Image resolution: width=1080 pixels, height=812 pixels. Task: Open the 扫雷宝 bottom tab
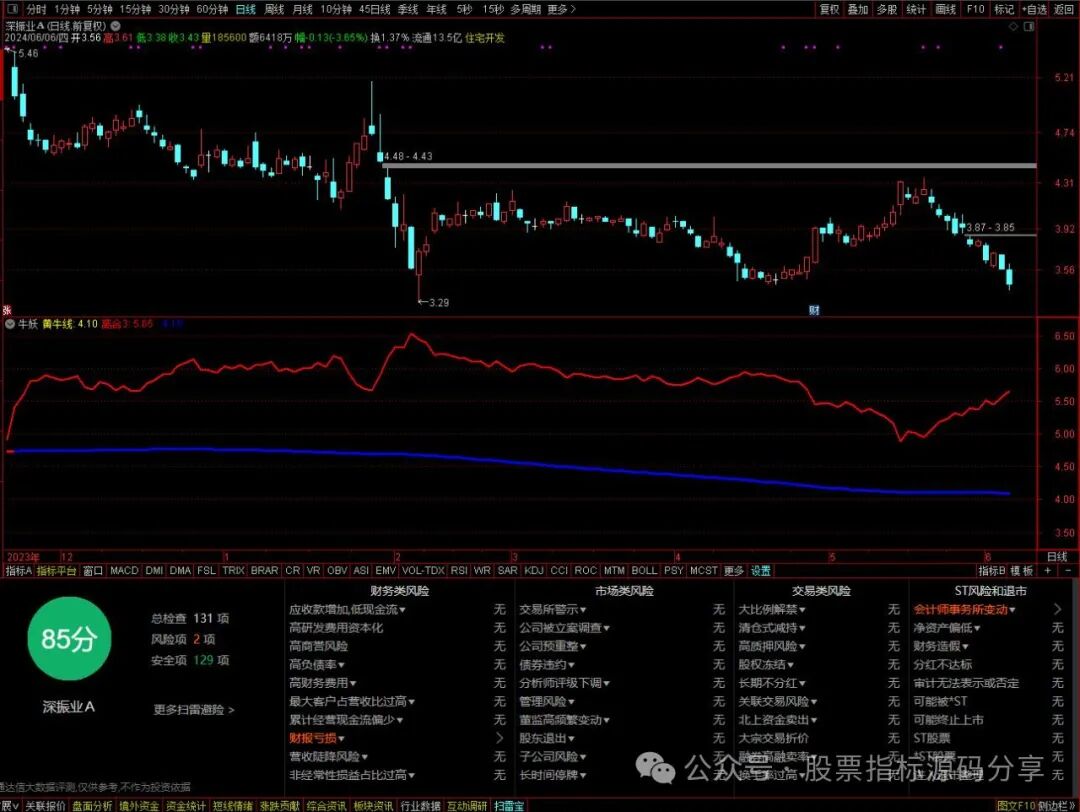pos(508,805)
